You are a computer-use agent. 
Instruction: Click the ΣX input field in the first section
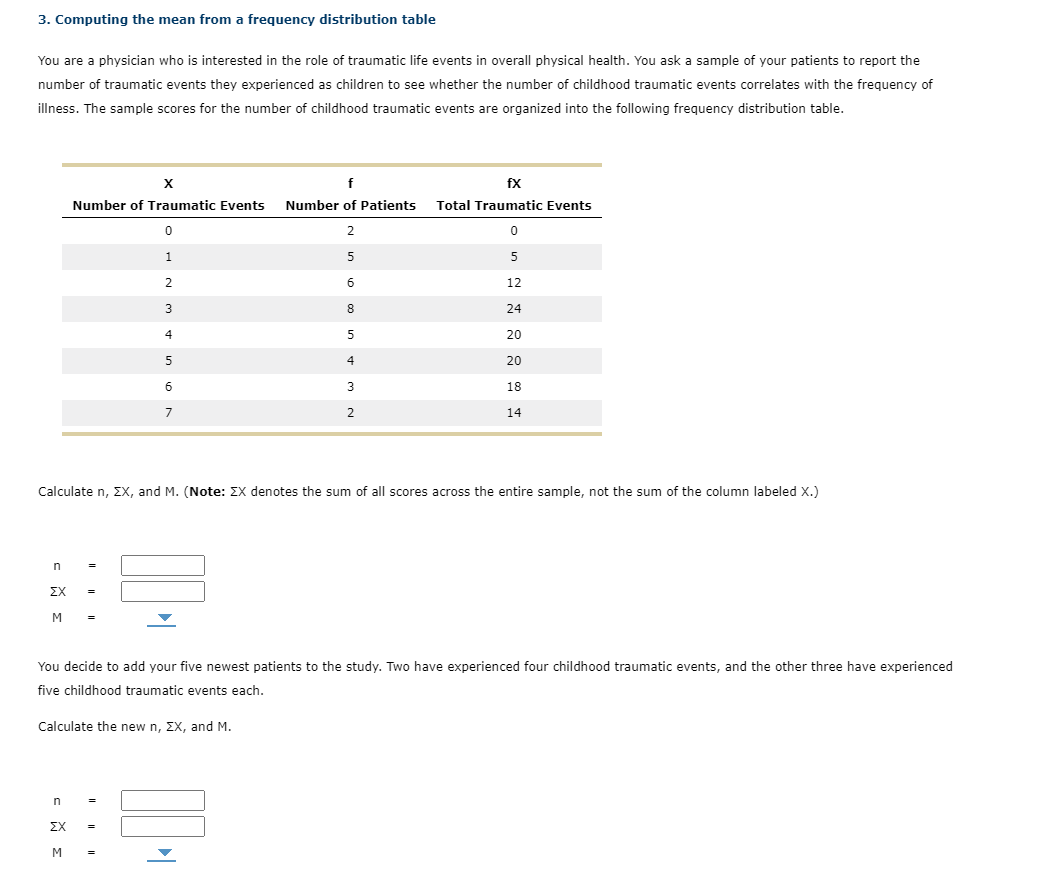pyautogui.click(x=162, y=591)
